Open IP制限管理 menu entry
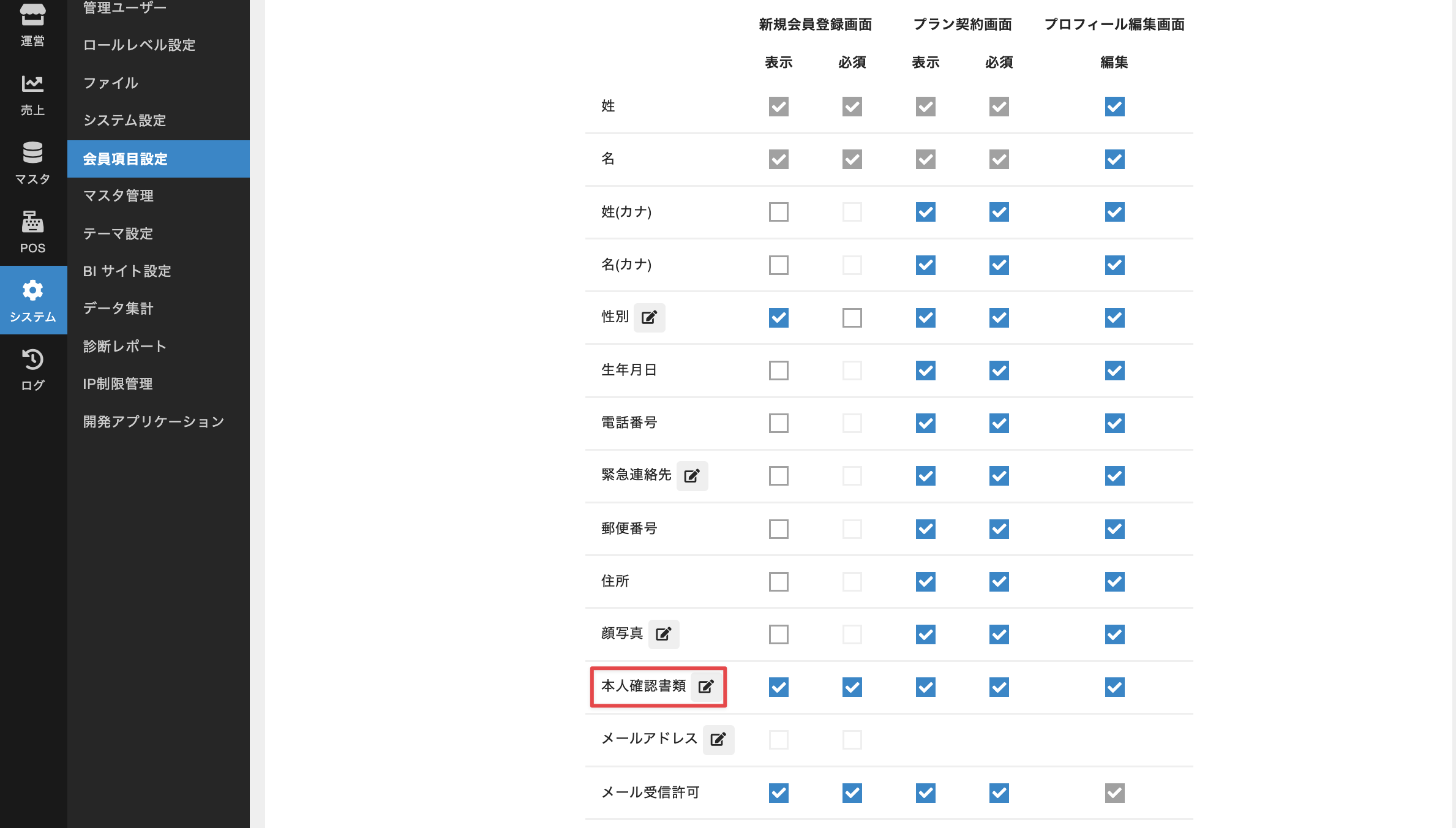This screenshot has height=828, width=1456. [x=118, y=383]
